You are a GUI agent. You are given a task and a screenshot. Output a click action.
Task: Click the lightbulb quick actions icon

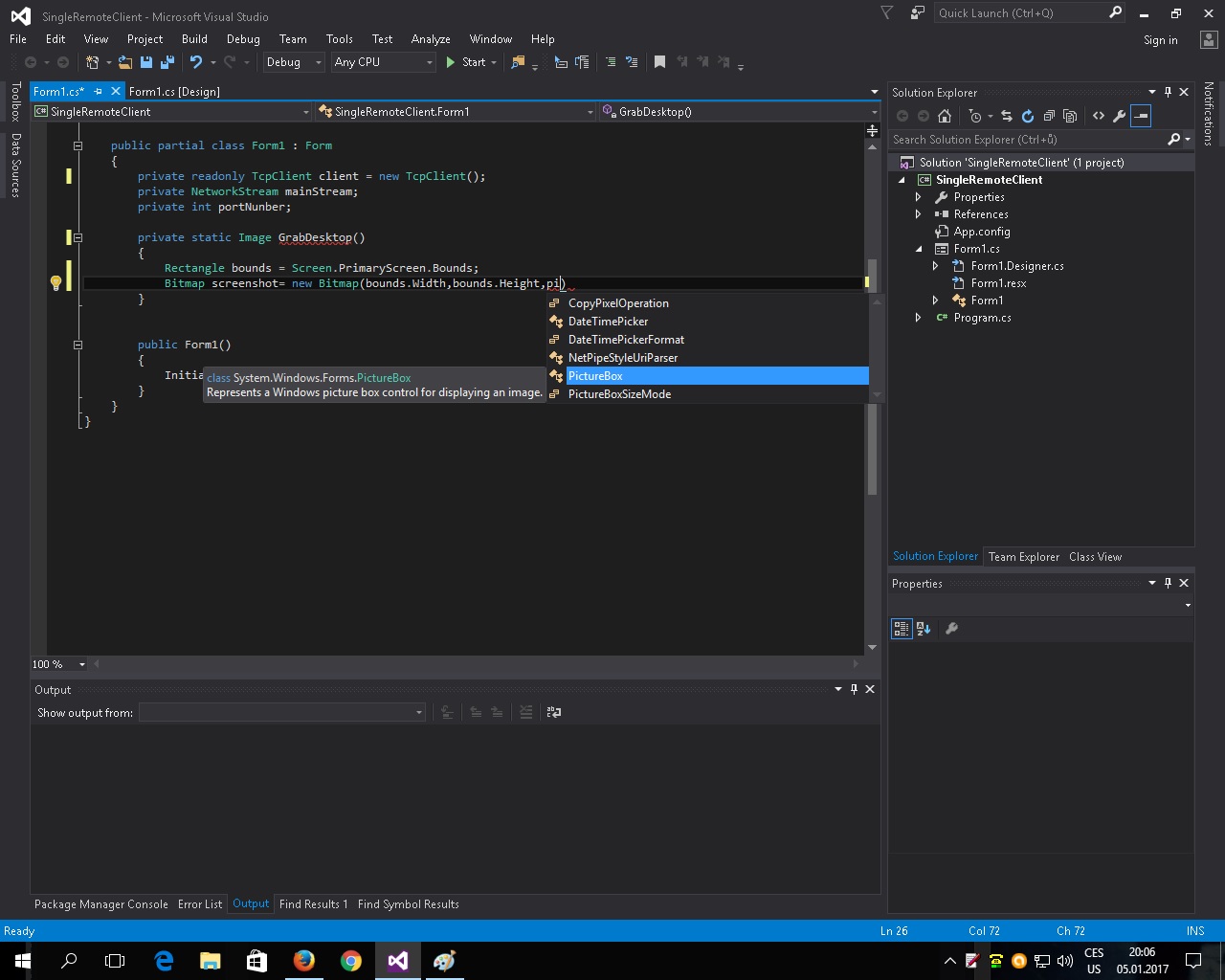click(x=56, y=283)
